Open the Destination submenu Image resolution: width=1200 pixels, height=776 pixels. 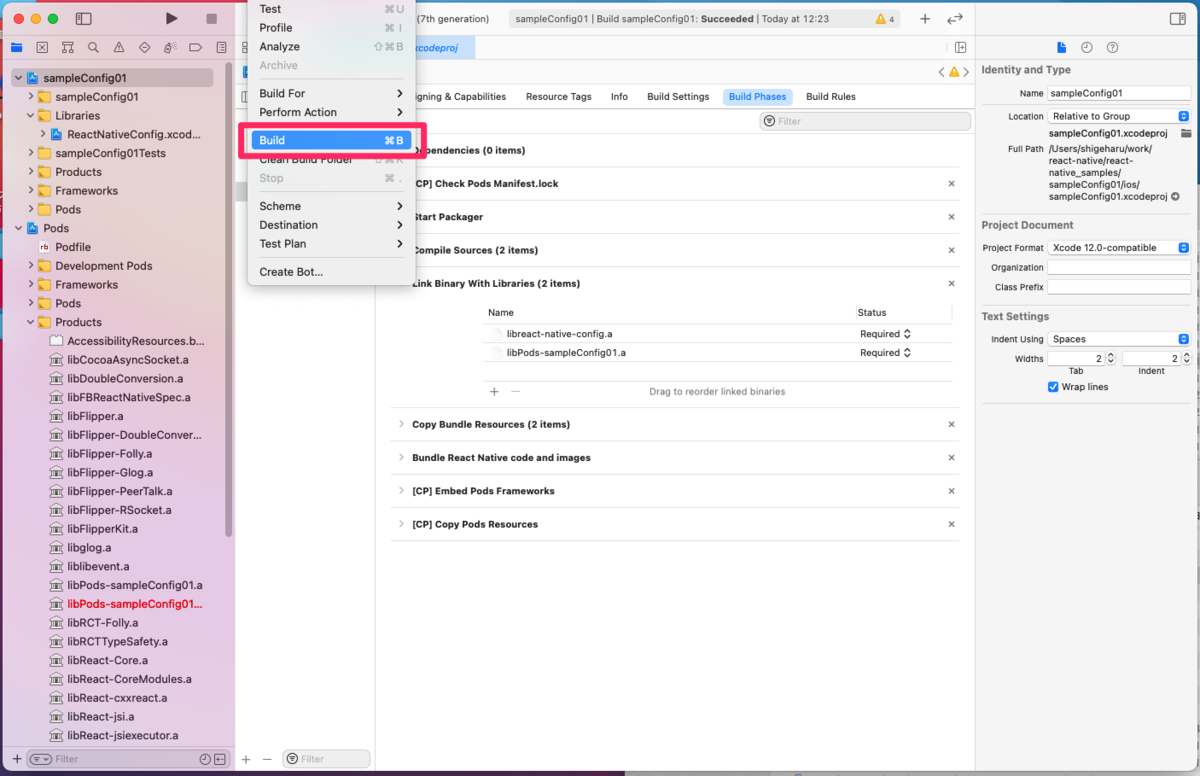tap(331, 225)
